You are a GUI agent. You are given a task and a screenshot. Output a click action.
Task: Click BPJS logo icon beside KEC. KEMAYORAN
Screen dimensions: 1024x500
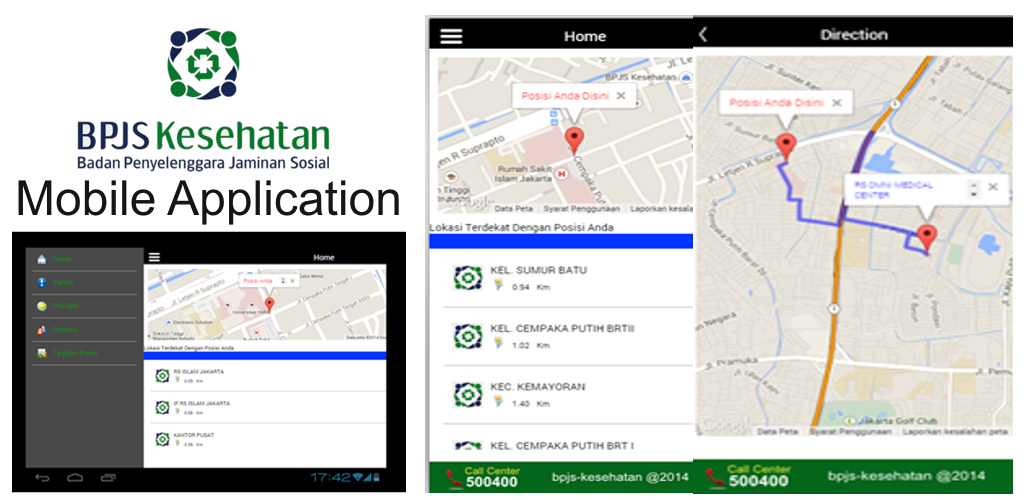[x=468, y=394]
